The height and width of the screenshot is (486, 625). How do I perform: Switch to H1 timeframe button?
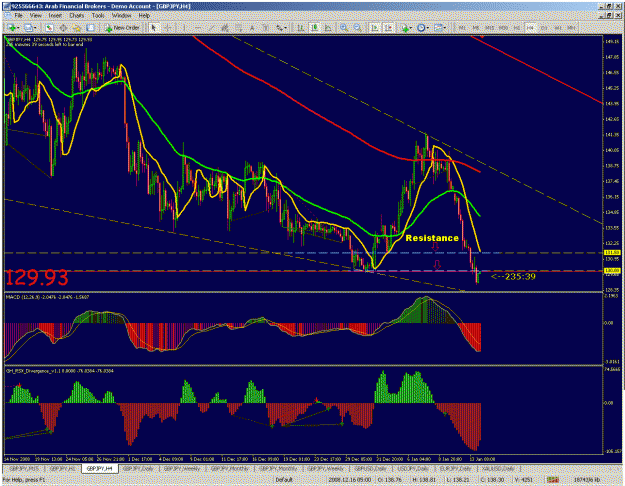pos(517,28)
